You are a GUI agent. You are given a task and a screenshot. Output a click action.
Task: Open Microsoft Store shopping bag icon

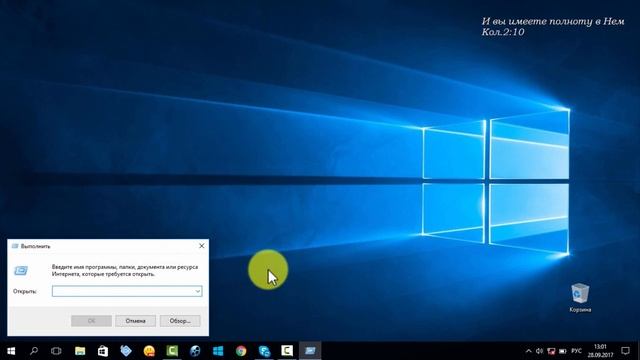point(103,351)
